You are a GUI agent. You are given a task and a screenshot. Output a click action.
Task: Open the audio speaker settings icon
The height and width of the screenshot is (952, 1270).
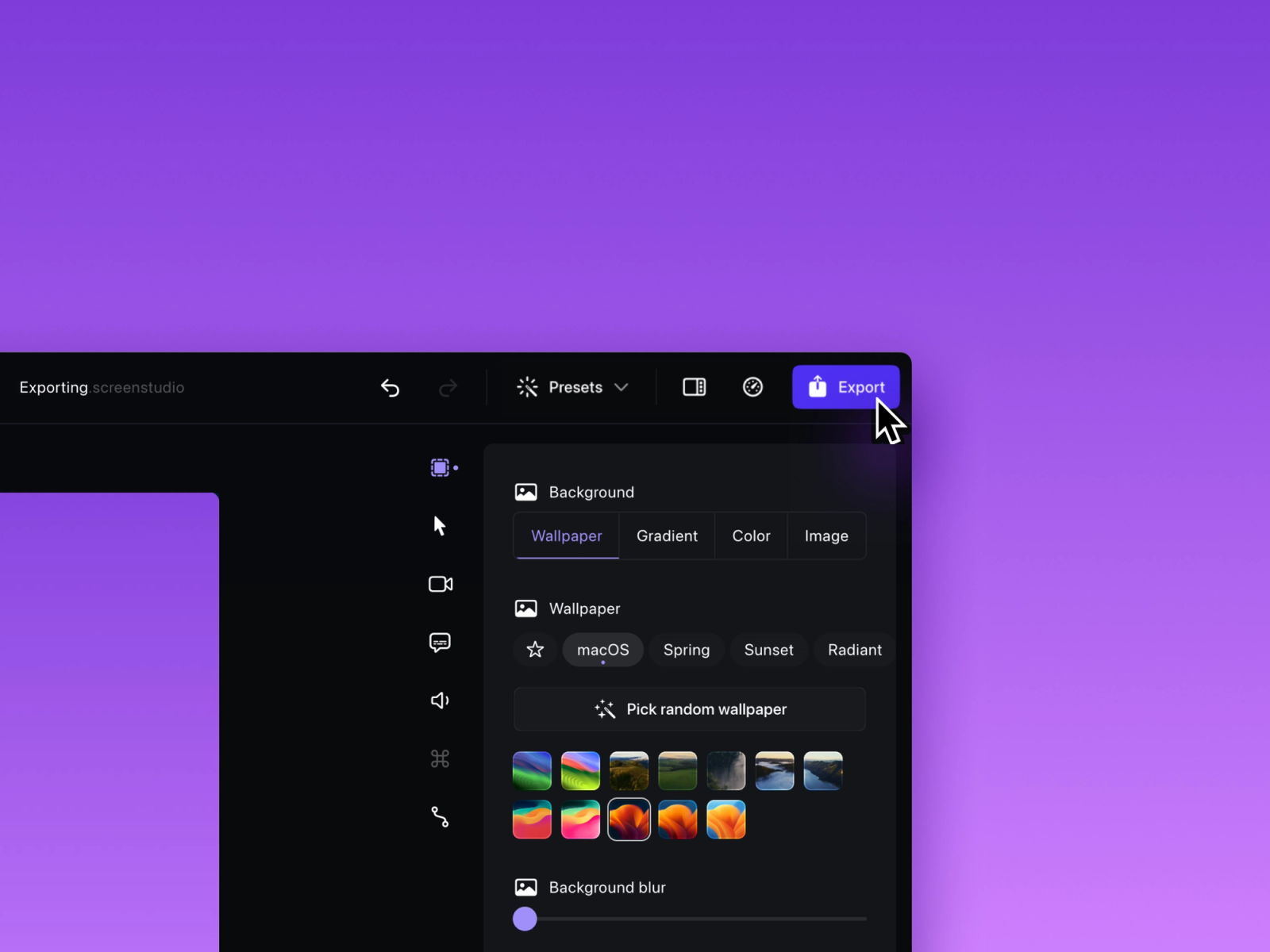point(440,701)
